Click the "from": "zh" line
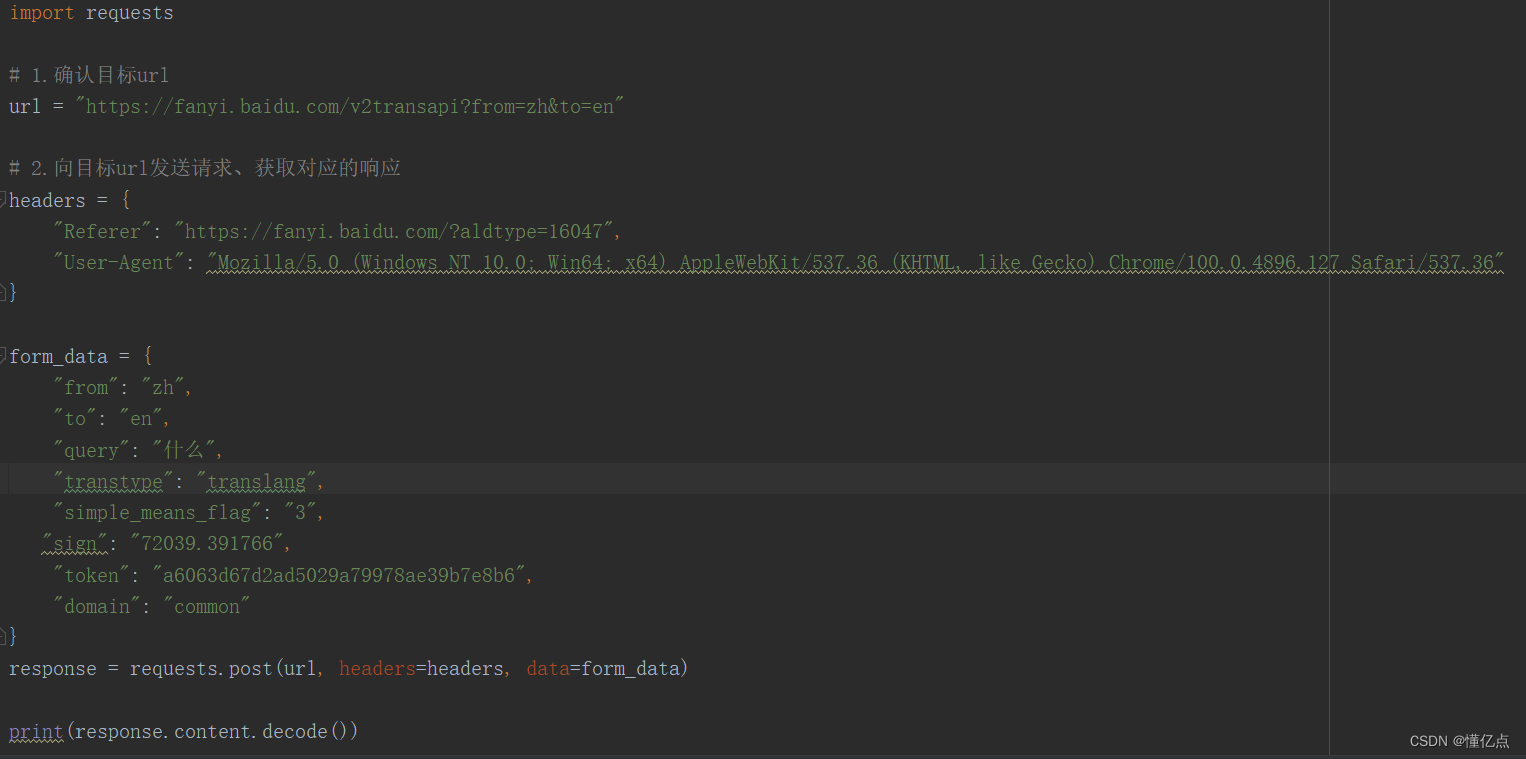1526x759 pixels. coord(123,387)
